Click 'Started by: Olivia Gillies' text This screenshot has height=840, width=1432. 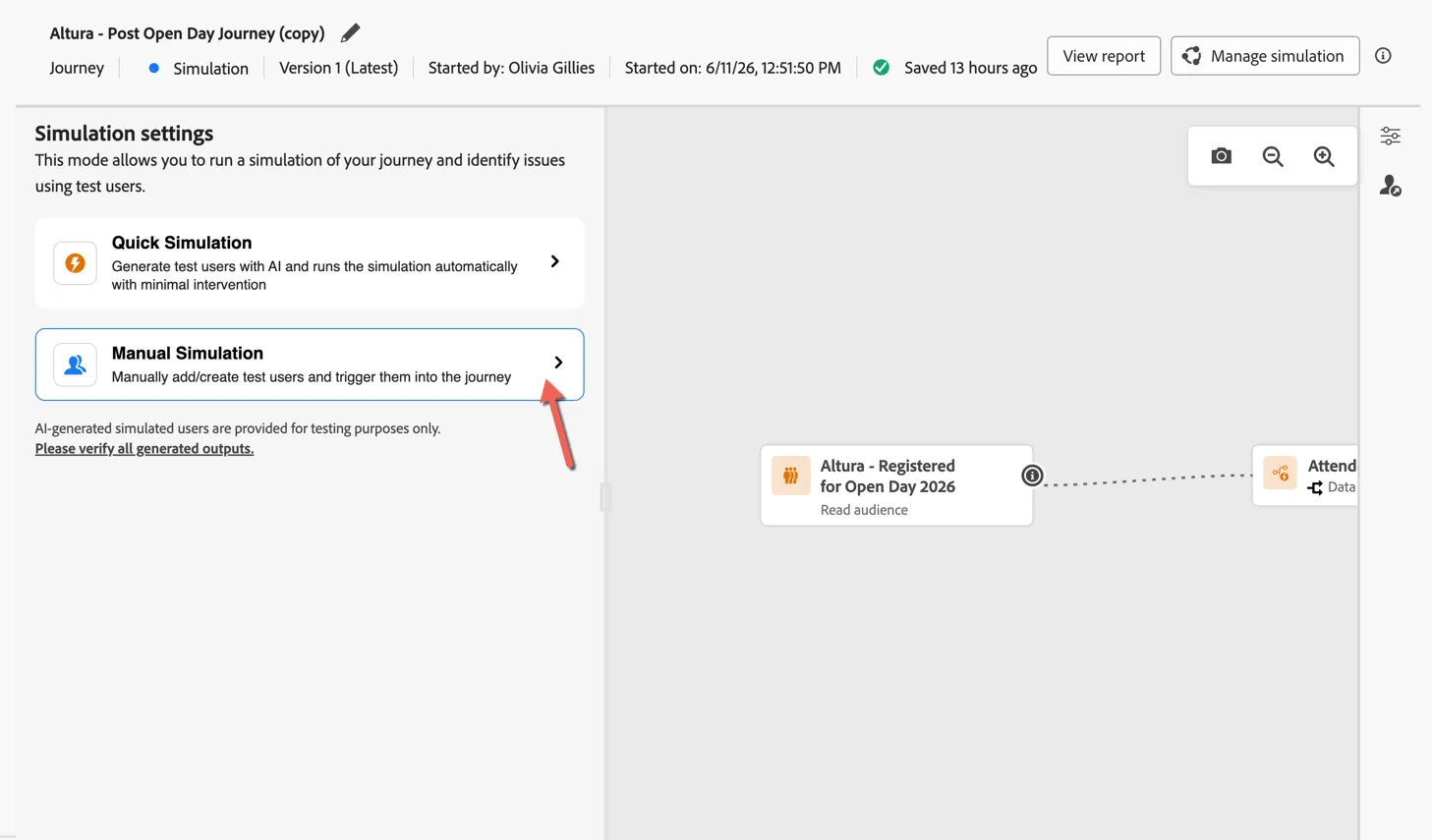coord(511,68)
